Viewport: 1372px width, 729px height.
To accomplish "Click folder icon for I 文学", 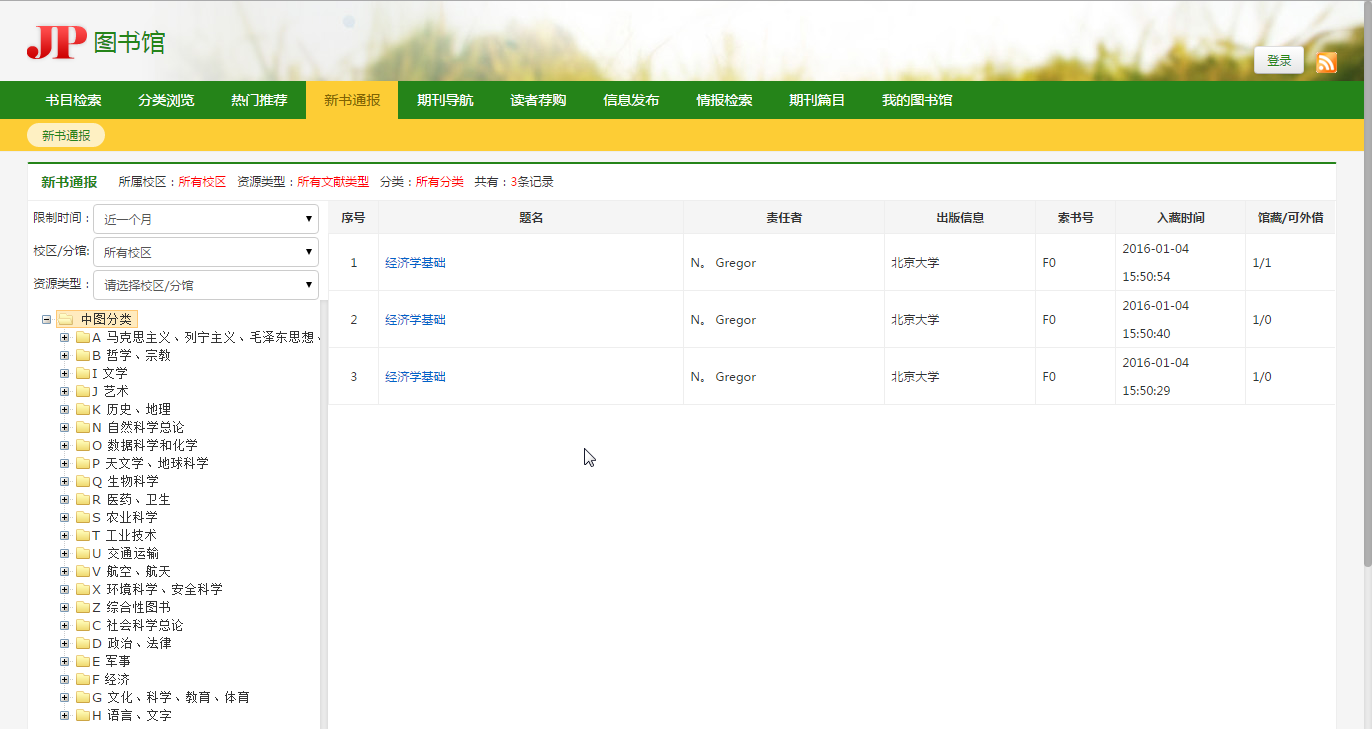I will [x=83, y=373].
